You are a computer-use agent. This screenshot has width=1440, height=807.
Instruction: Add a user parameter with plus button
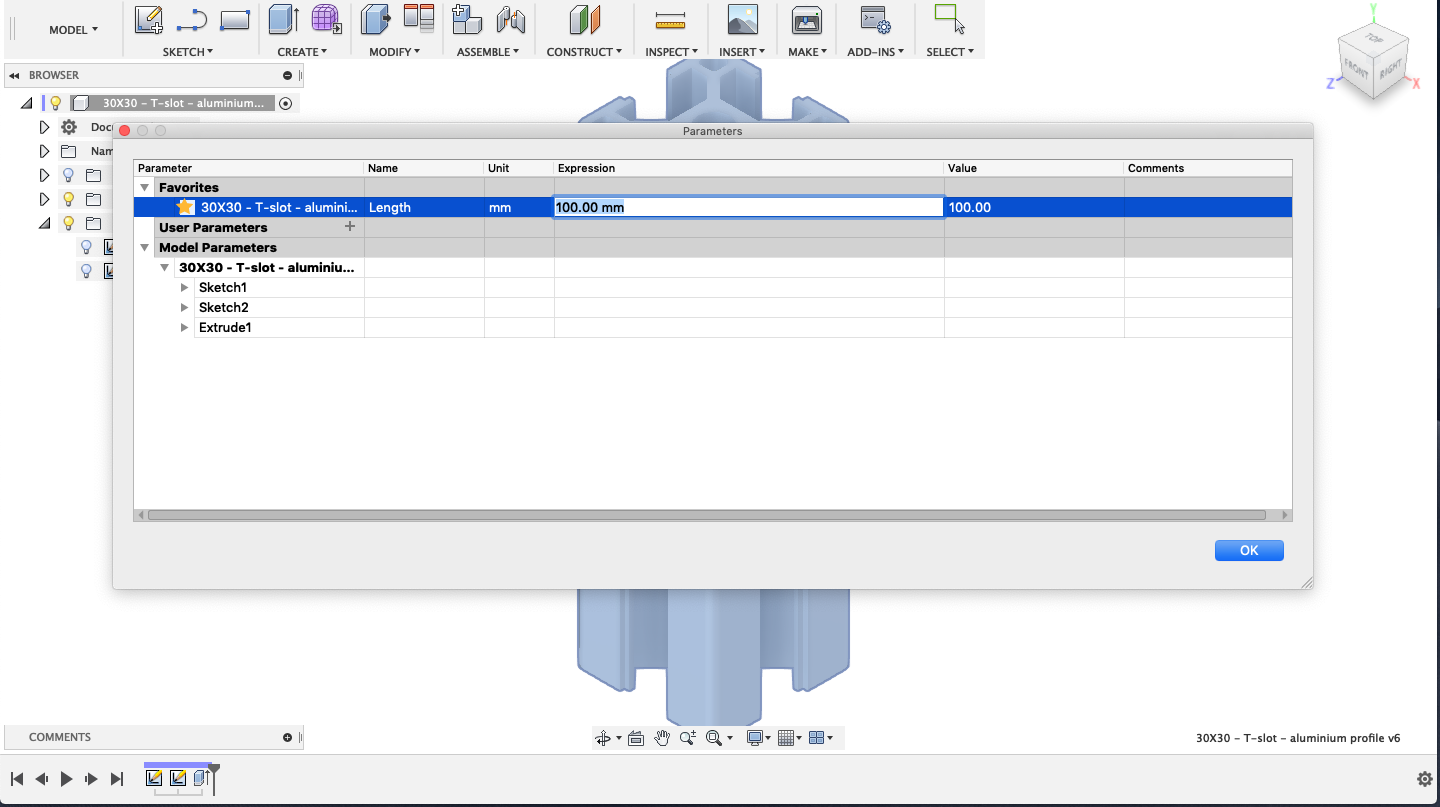click(x=349, y=227)
